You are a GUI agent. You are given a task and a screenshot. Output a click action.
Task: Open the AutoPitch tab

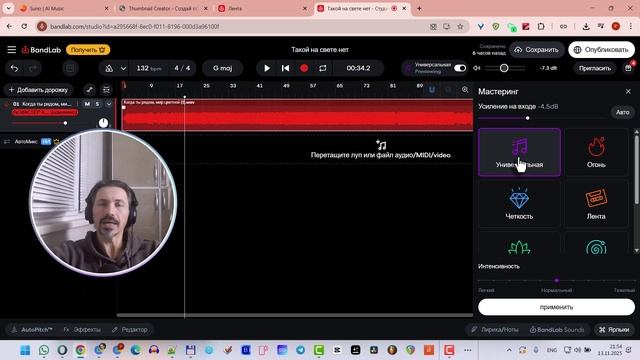(32, 329)
